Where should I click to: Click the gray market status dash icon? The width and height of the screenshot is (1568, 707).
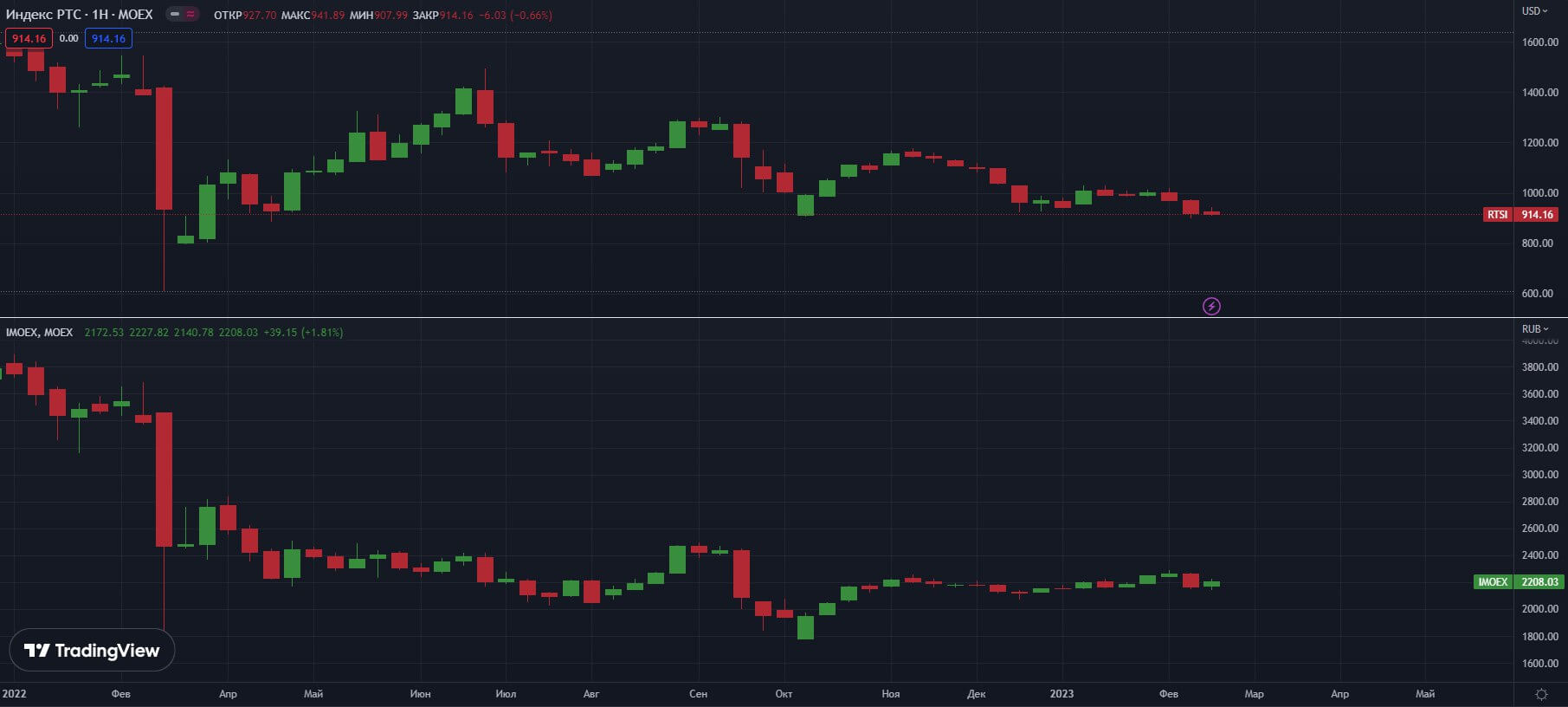pos(175,15)
